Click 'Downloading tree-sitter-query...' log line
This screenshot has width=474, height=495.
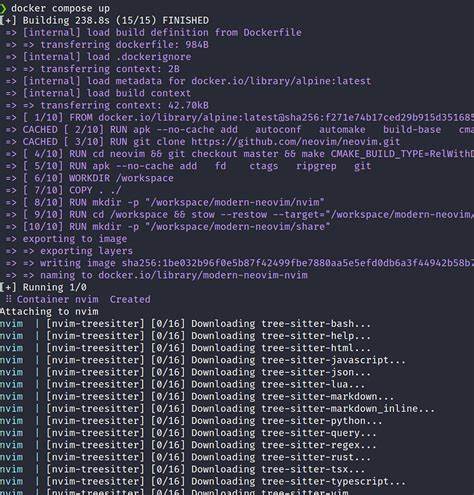point(188,433)
